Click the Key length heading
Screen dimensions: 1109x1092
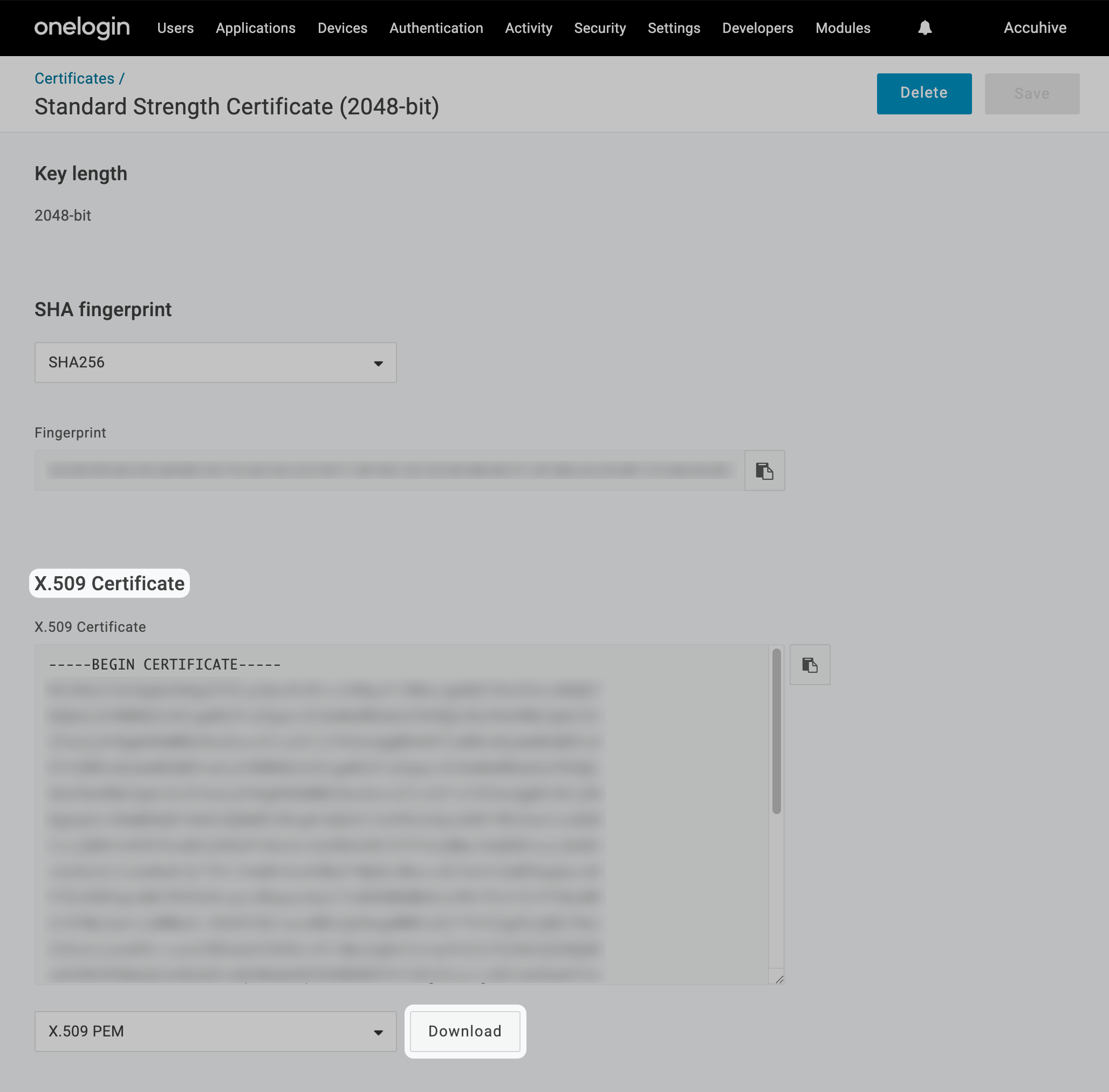[x=81, y=174]
